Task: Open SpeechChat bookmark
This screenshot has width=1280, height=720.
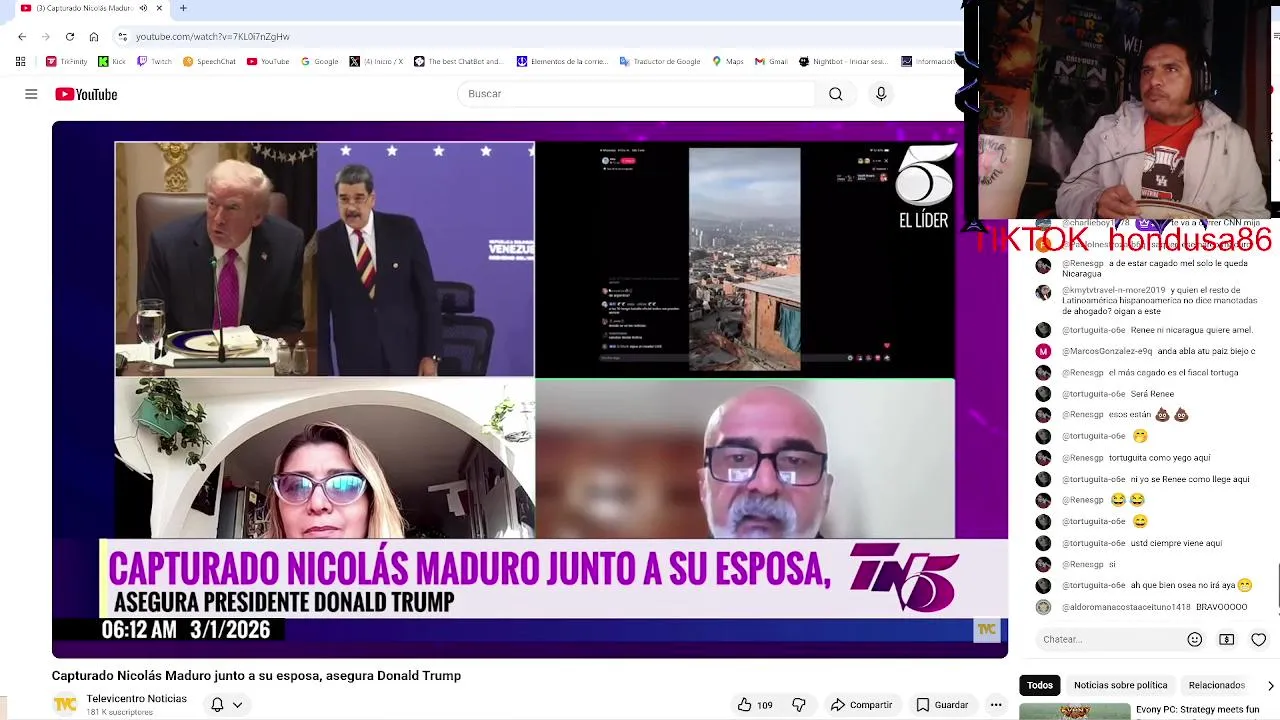Action: click(208, 61)
